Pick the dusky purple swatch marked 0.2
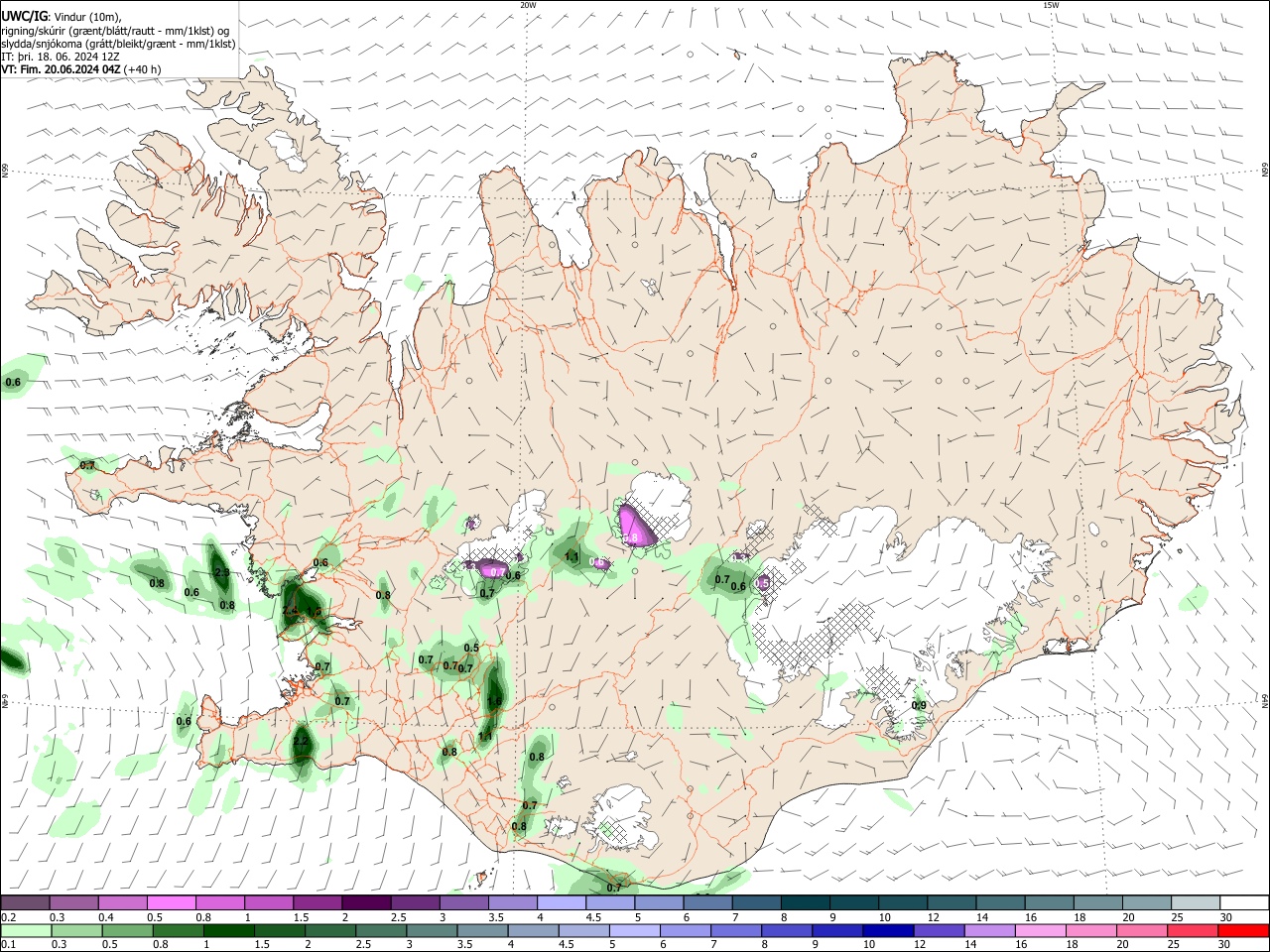This screenshot has width=1270, height=952. (x=25, y=902)
